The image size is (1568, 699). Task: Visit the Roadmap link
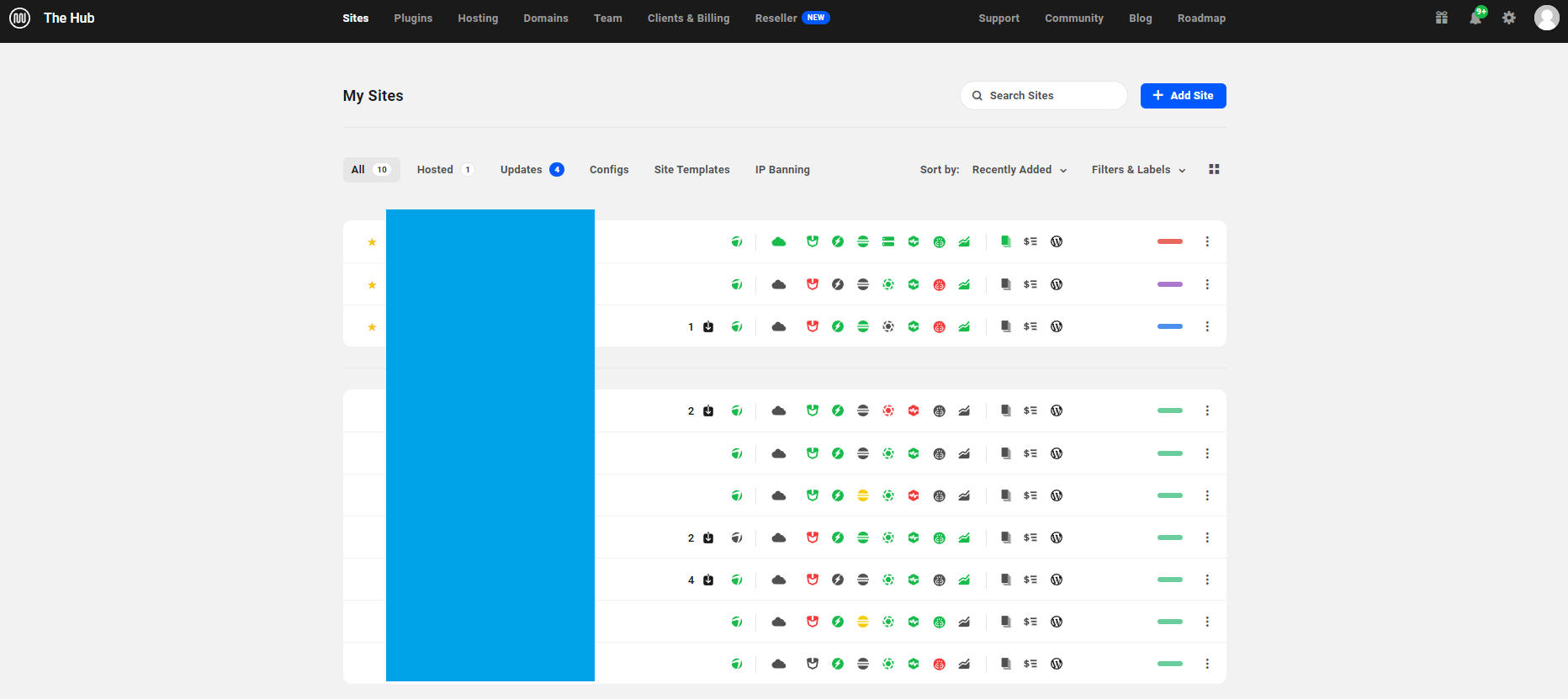tap(1201, 19)
